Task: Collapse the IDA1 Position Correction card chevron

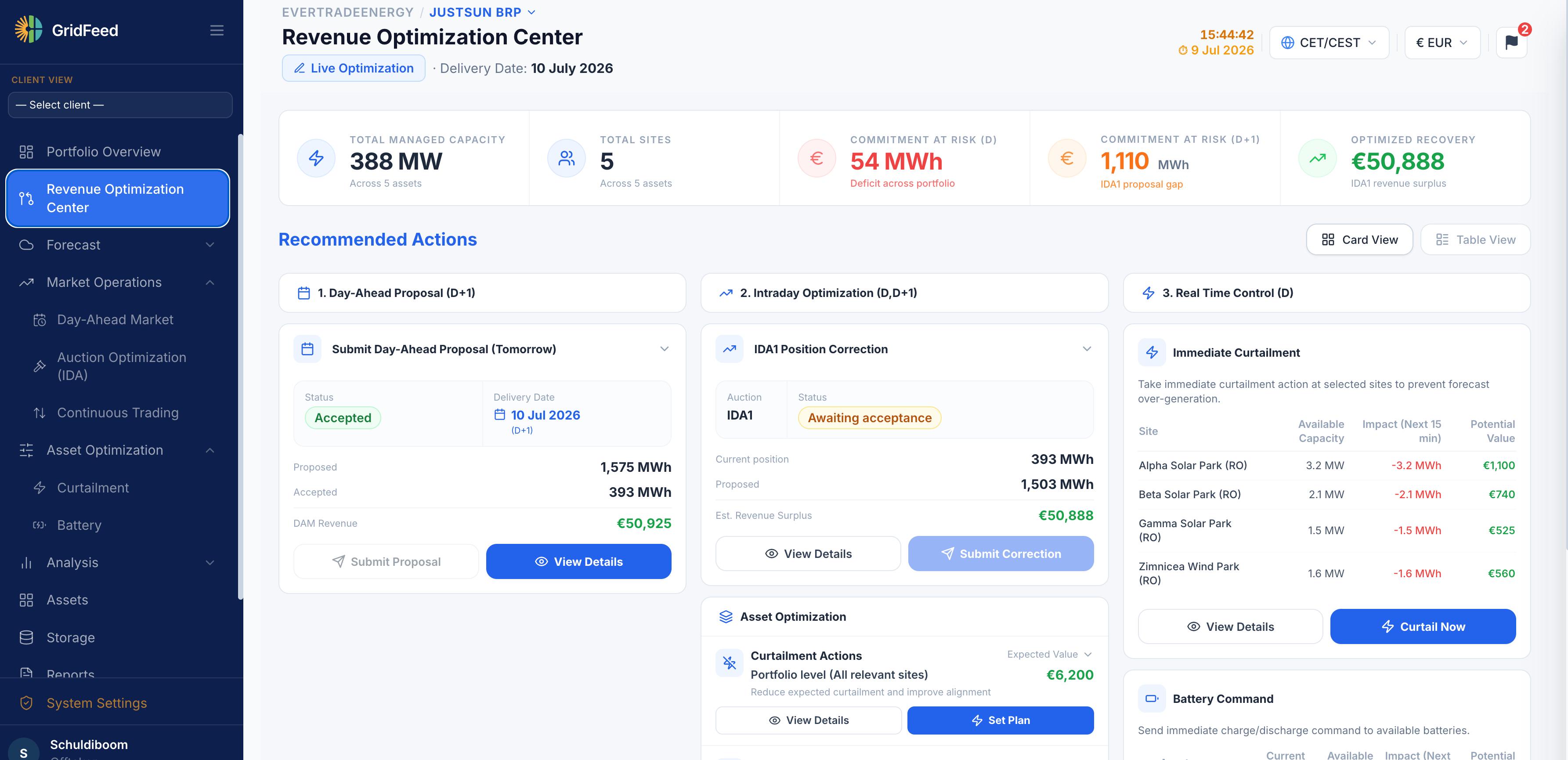Action: (x=1087, y=349)
